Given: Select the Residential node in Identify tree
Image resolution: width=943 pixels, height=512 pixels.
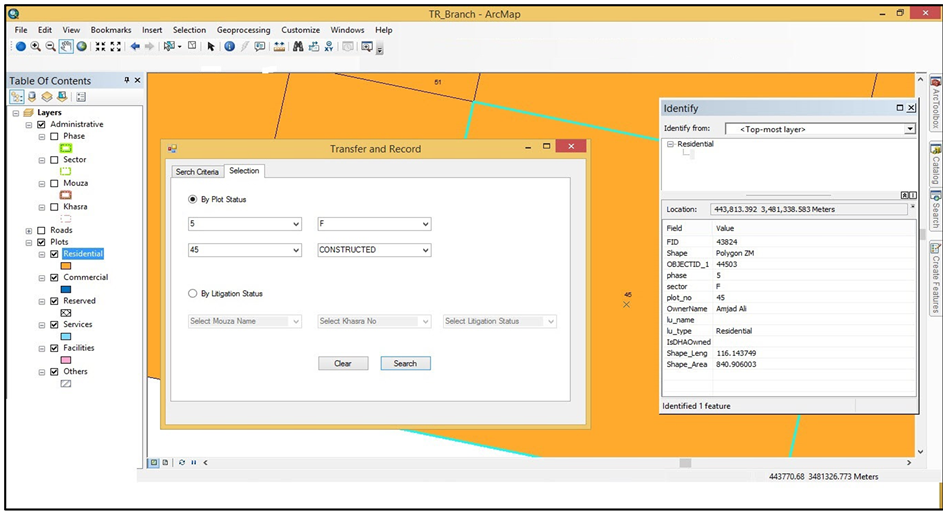Looking at the screenshot, I should (x=695, y=144).
